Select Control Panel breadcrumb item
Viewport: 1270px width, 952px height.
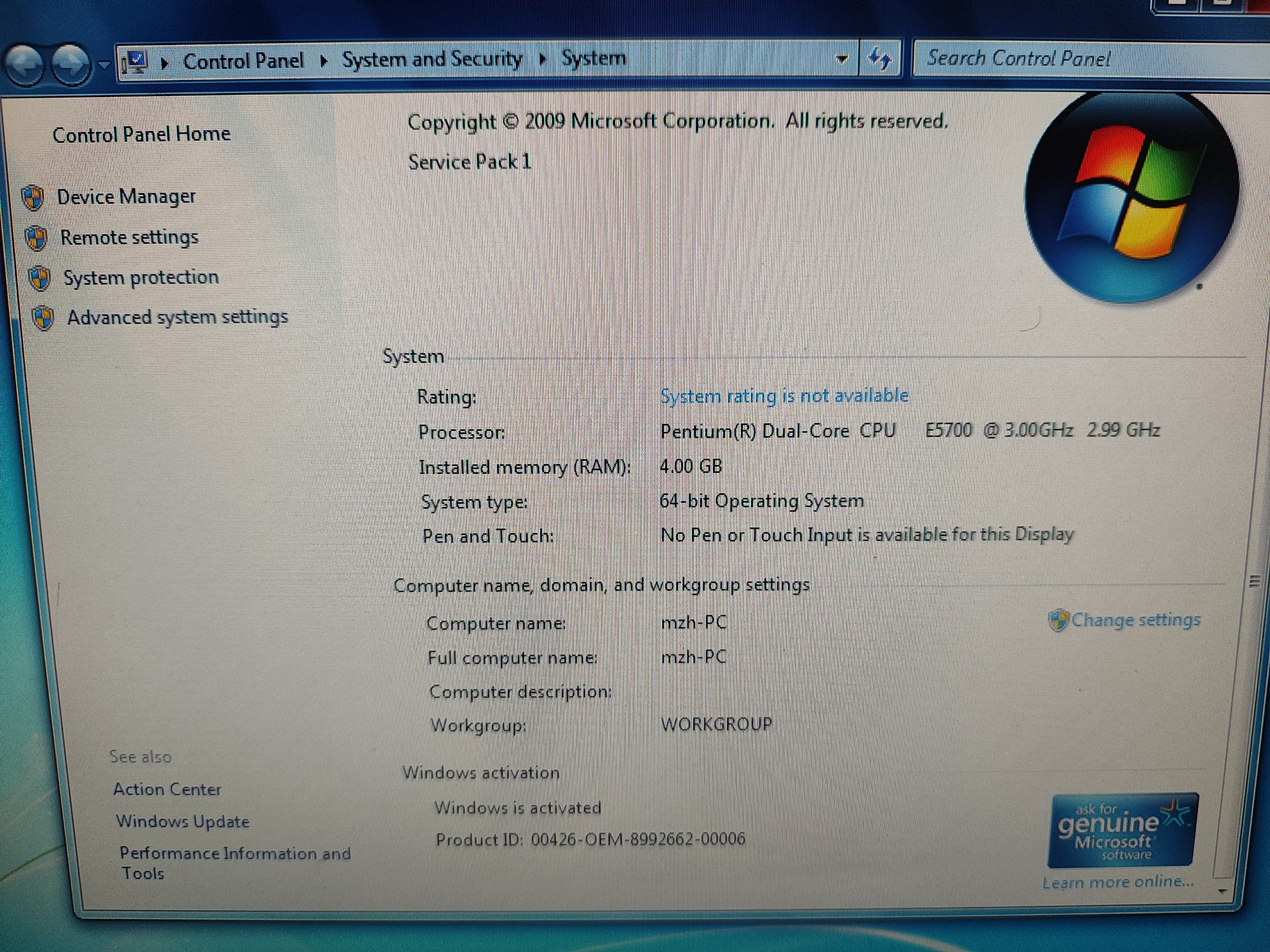tap(243, 61)
